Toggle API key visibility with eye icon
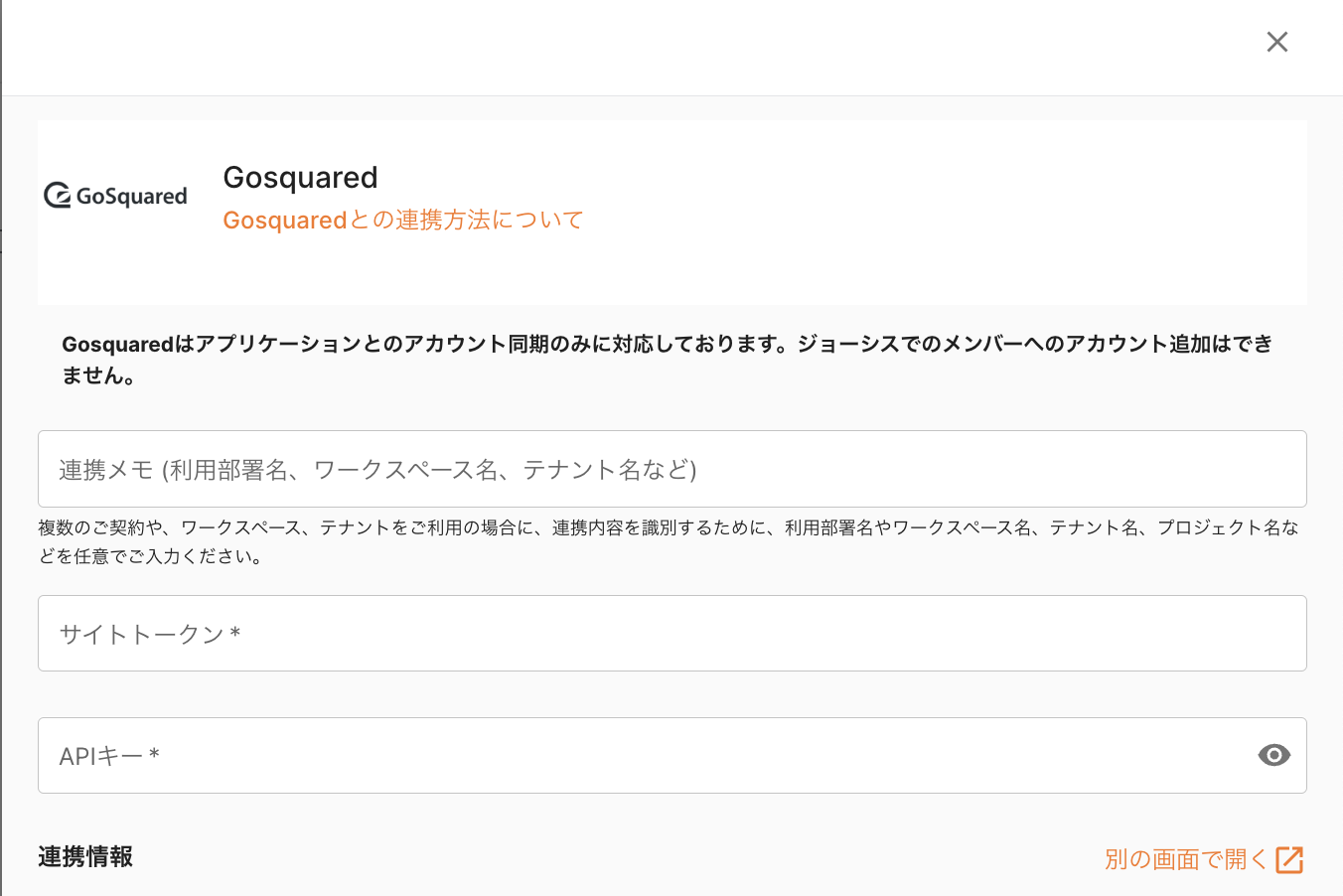This screenshot has width=1343, height=896. pos(1273,755)
